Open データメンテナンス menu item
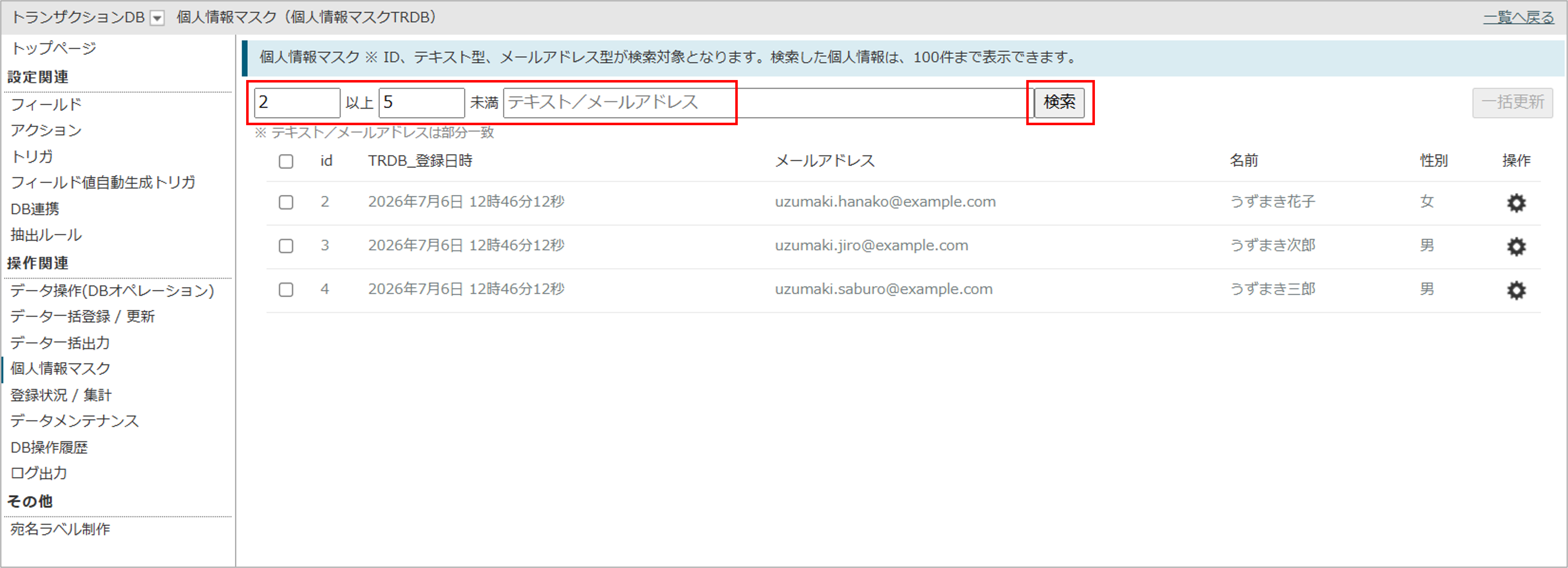1568x568 pixels. pyautogui.click(x=75, y=421)
